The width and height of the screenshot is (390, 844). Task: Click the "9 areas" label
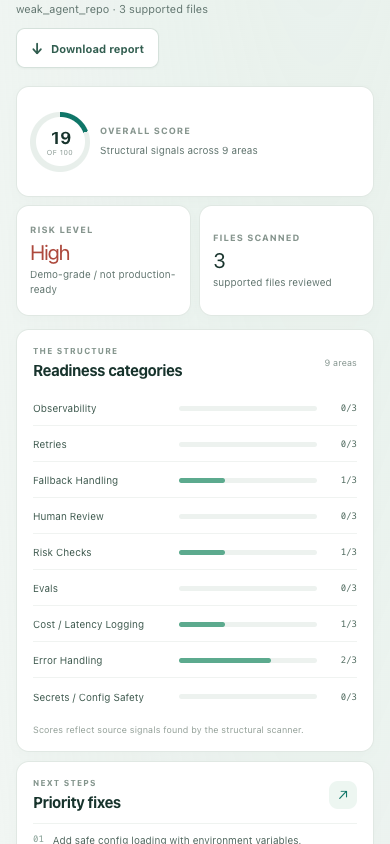[x=340, y=363]
